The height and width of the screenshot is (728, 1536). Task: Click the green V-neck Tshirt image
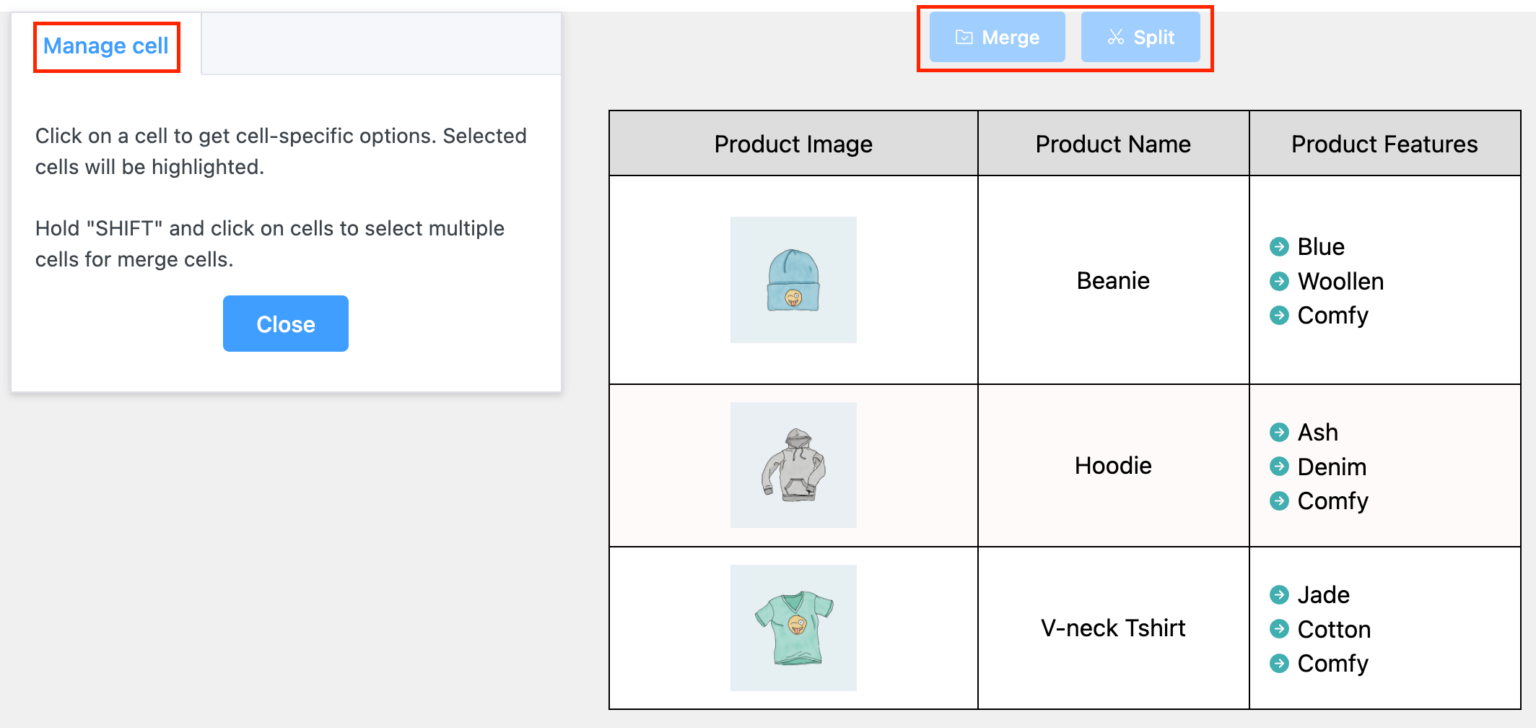coord(793,628)
